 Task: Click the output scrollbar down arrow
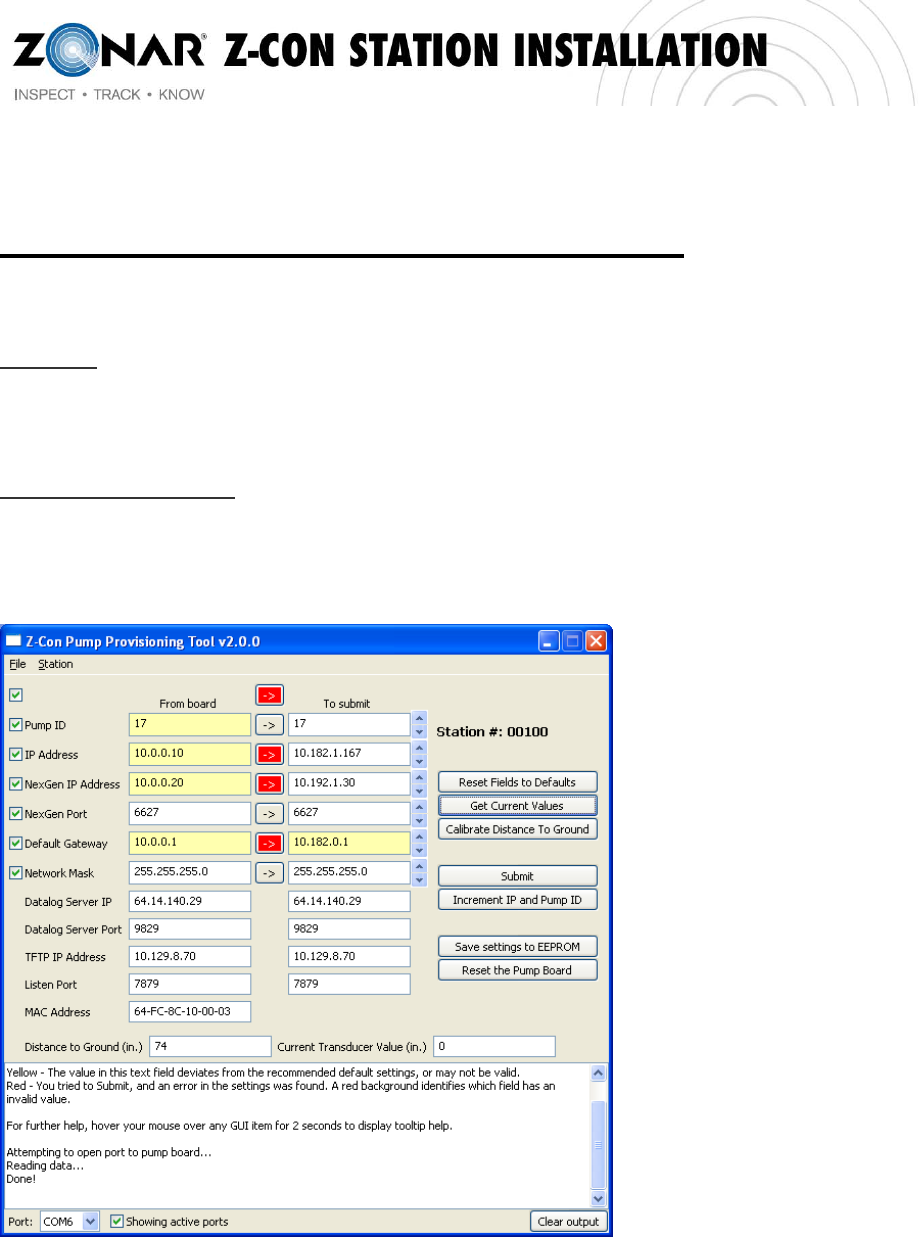[598, 1197]
